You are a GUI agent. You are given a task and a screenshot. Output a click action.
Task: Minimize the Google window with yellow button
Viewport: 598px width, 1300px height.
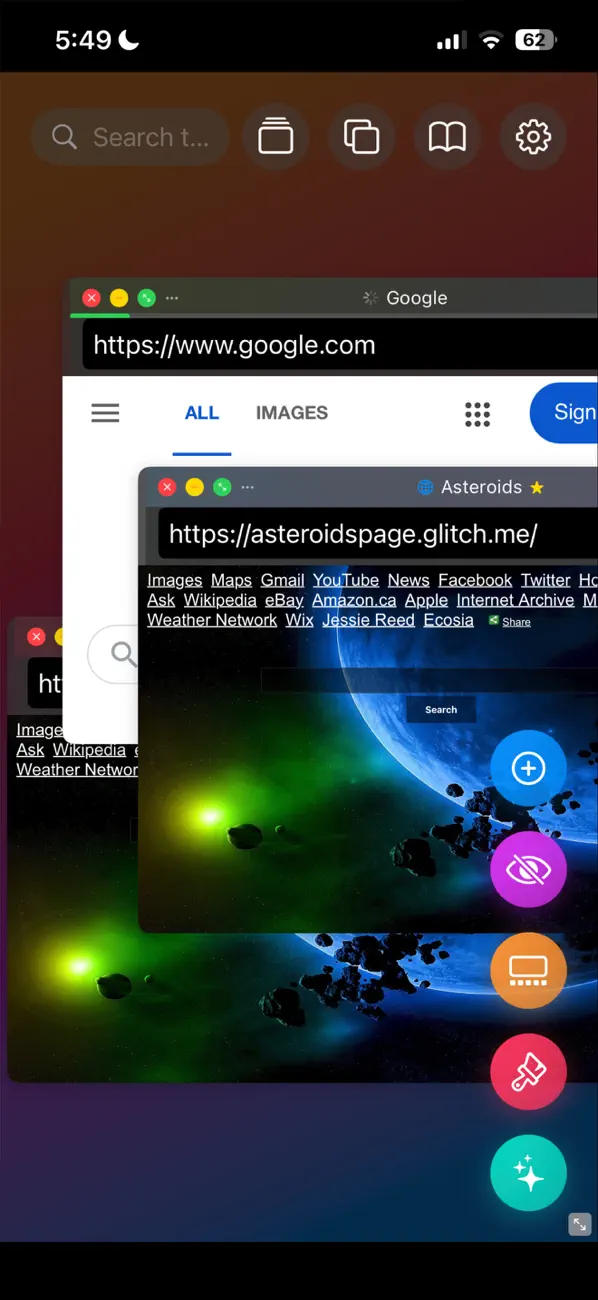coord(119,298)
